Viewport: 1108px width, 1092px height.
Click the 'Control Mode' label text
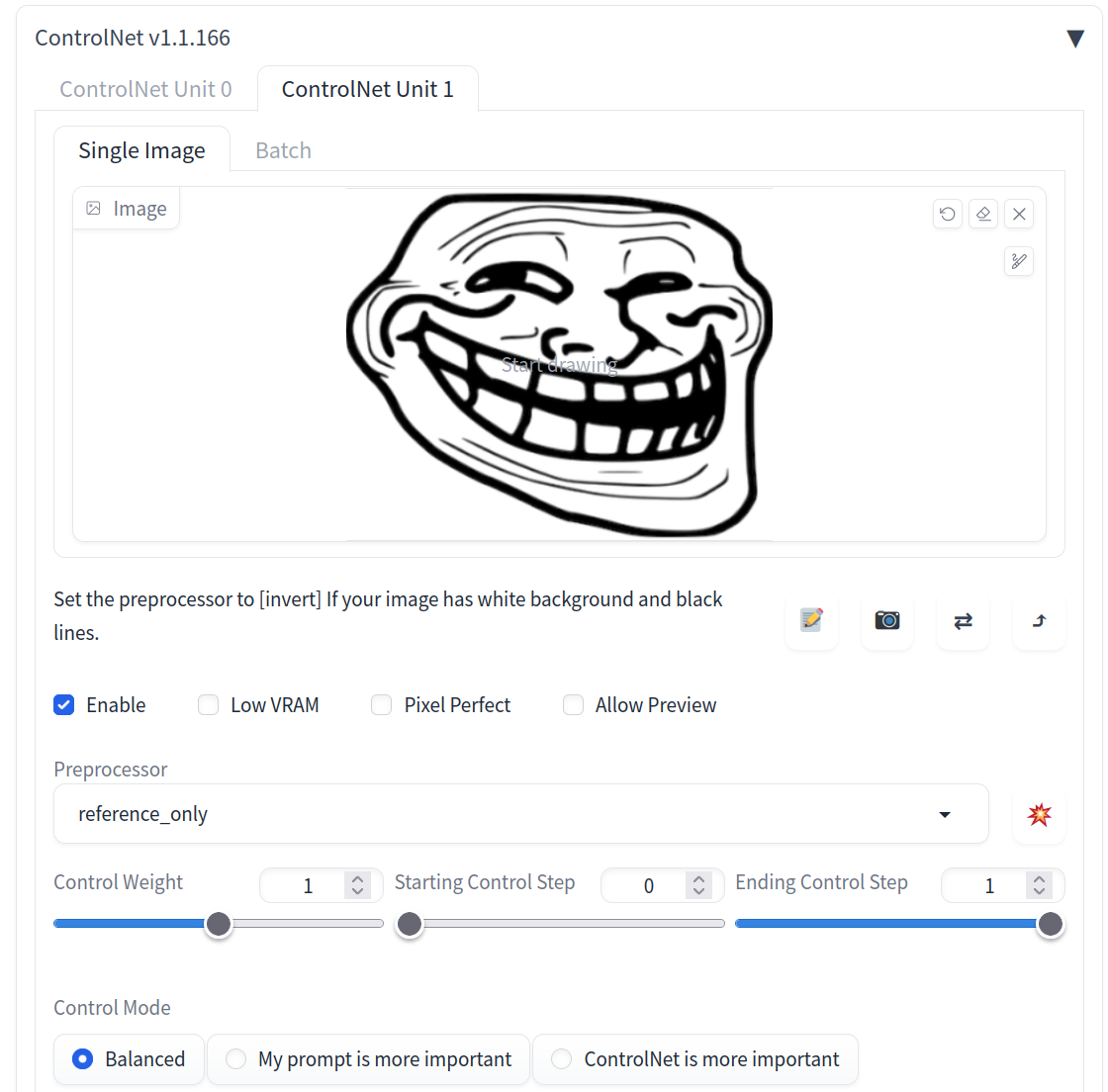point(113,1007)
